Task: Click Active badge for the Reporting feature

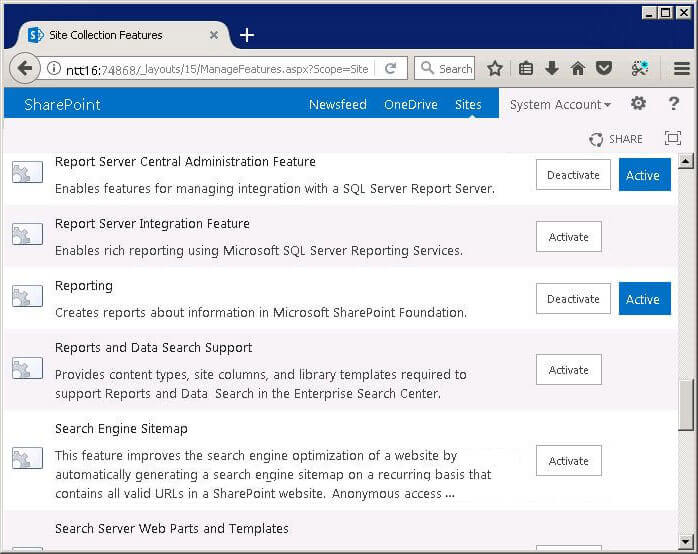Action: pyautogui.click(x=645, y=299)
